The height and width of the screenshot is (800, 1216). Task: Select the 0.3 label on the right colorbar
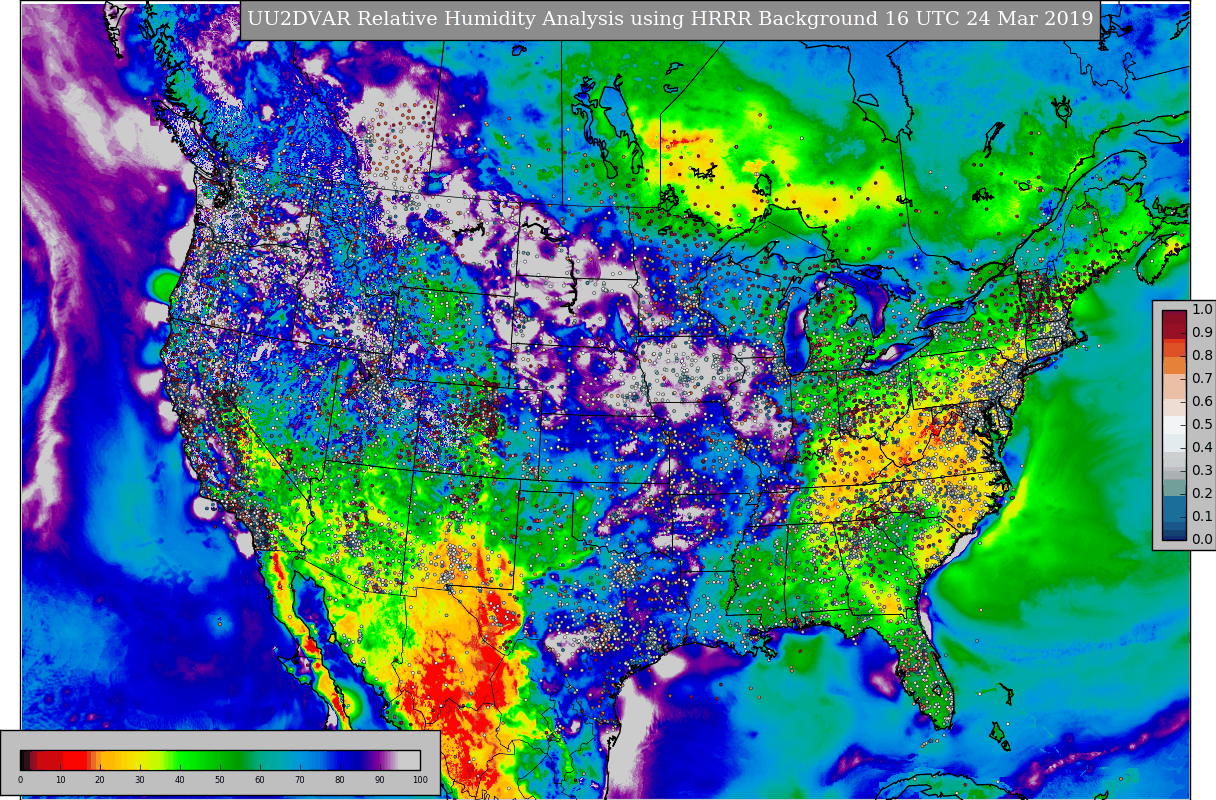[x=1202, y=471]
